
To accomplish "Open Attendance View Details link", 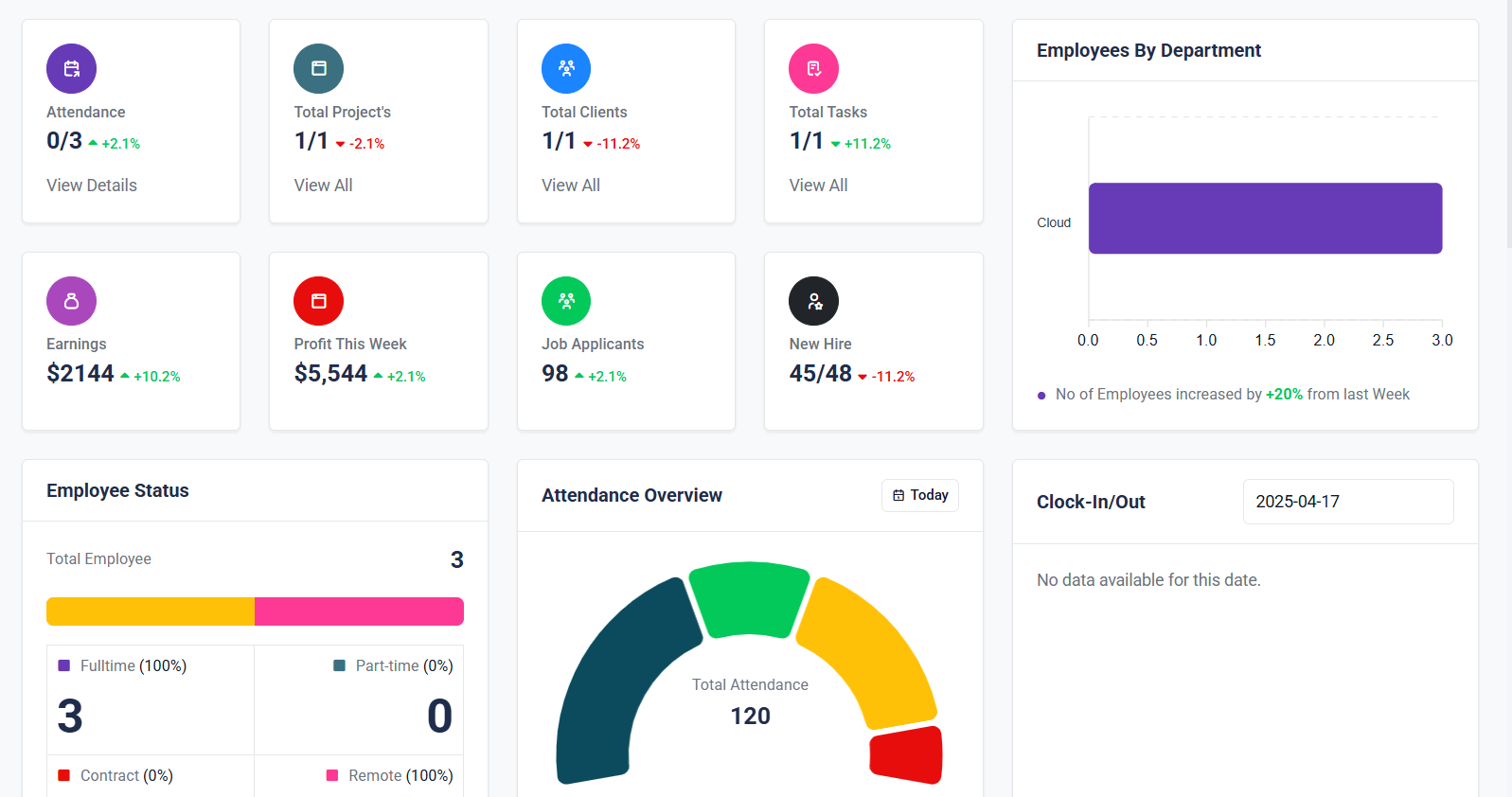I will click(x=92, y=186).
